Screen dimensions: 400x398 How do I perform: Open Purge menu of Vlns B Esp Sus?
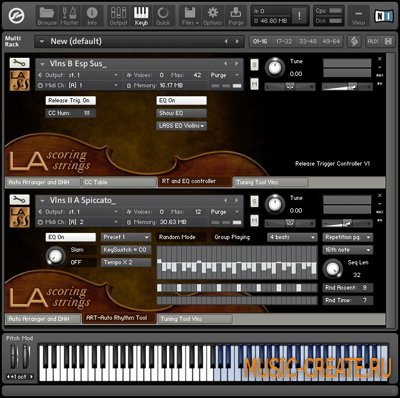click(x=226, y=75)
